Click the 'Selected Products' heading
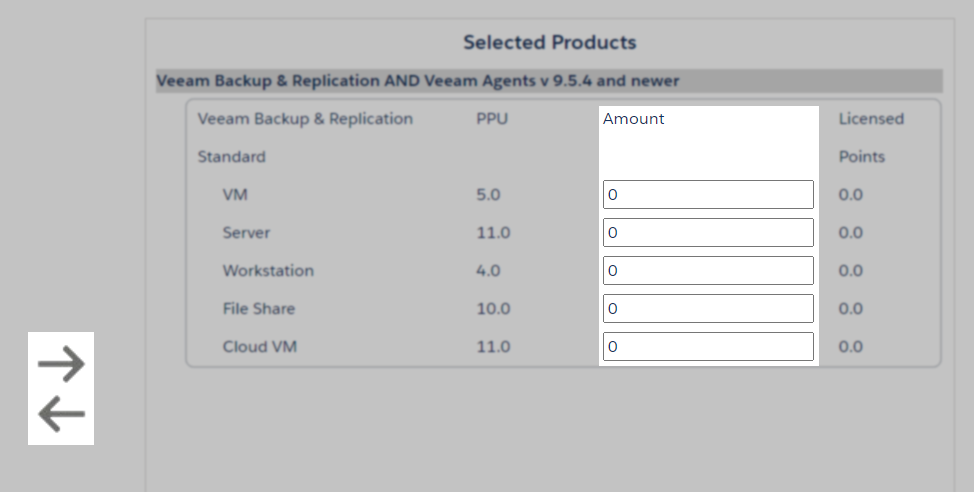 [550, 42]
